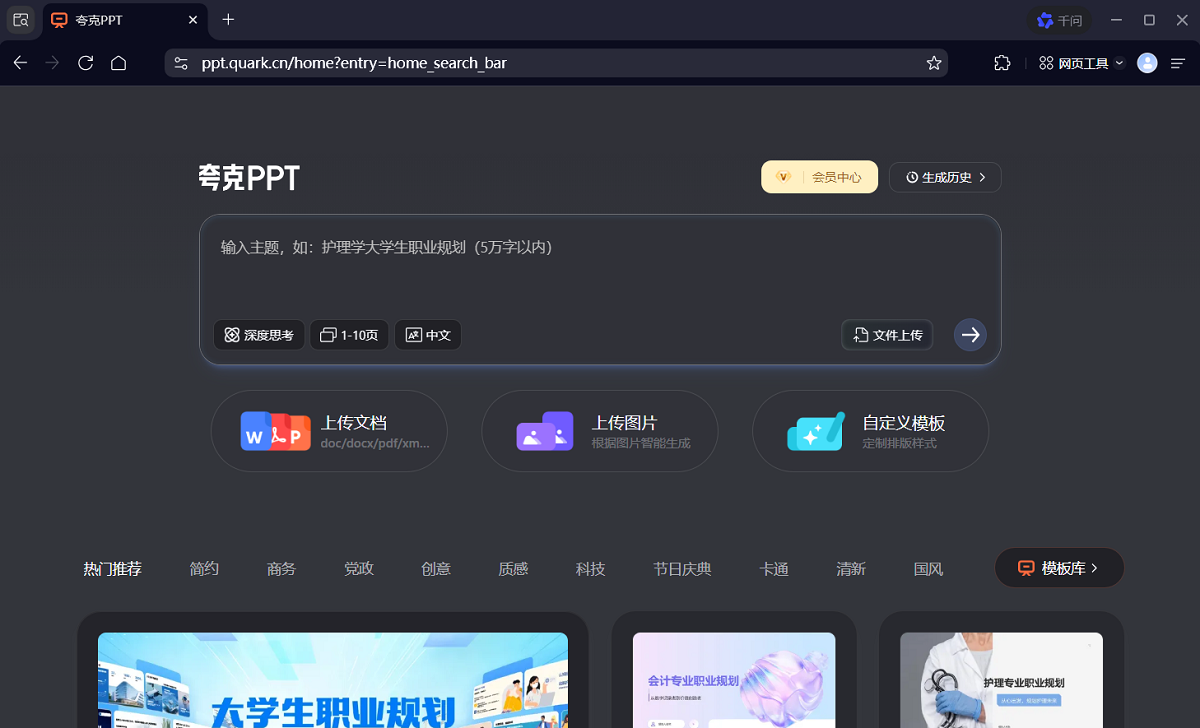
Task: Select the 清新 category tab
Action: click(851, 569)
